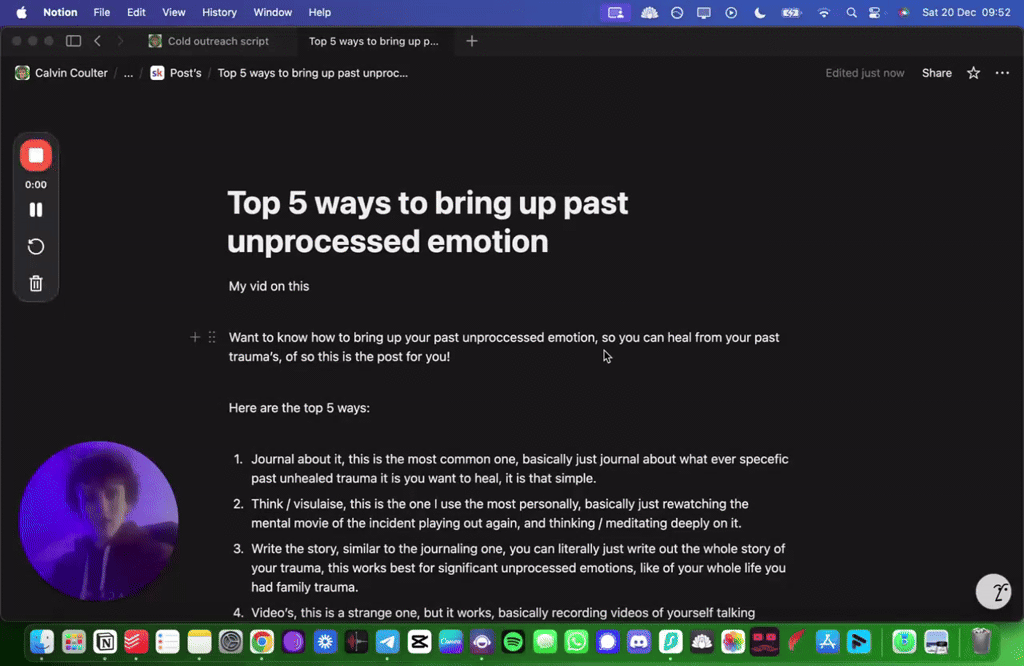Open the block handle options menu
Image resolution: width=1024 pixels, height=666 pixels.
[x=210, y=337]
